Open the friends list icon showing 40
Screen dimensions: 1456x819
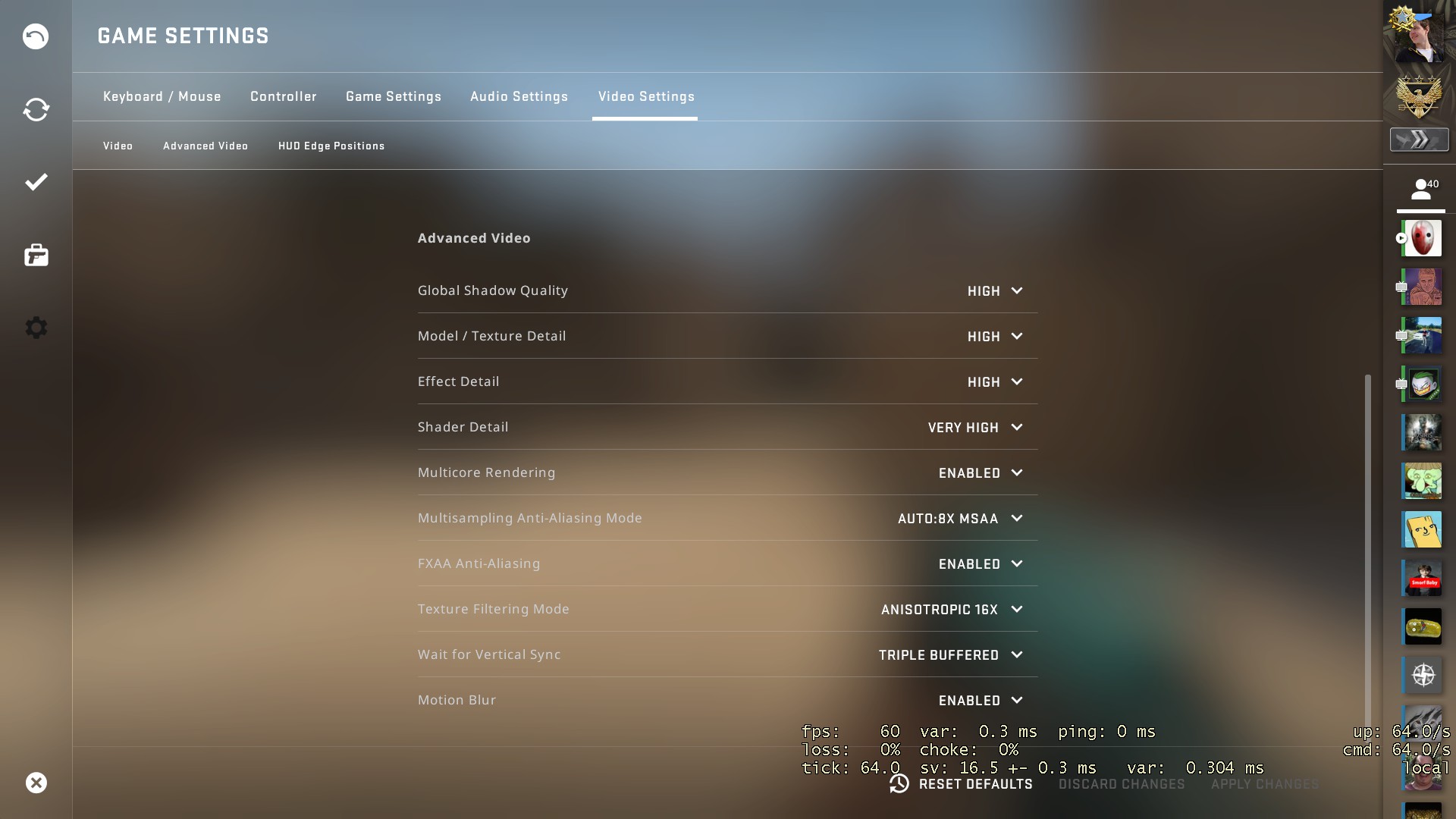coord(1421,190)
